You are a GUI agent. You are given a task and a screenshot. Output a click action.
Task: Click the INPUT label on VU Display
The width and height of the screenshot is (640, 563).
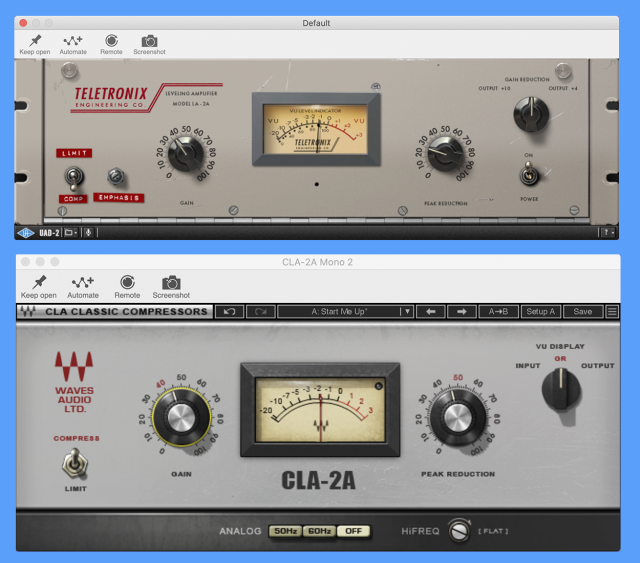pyautogui.click(x=528, y=366)
